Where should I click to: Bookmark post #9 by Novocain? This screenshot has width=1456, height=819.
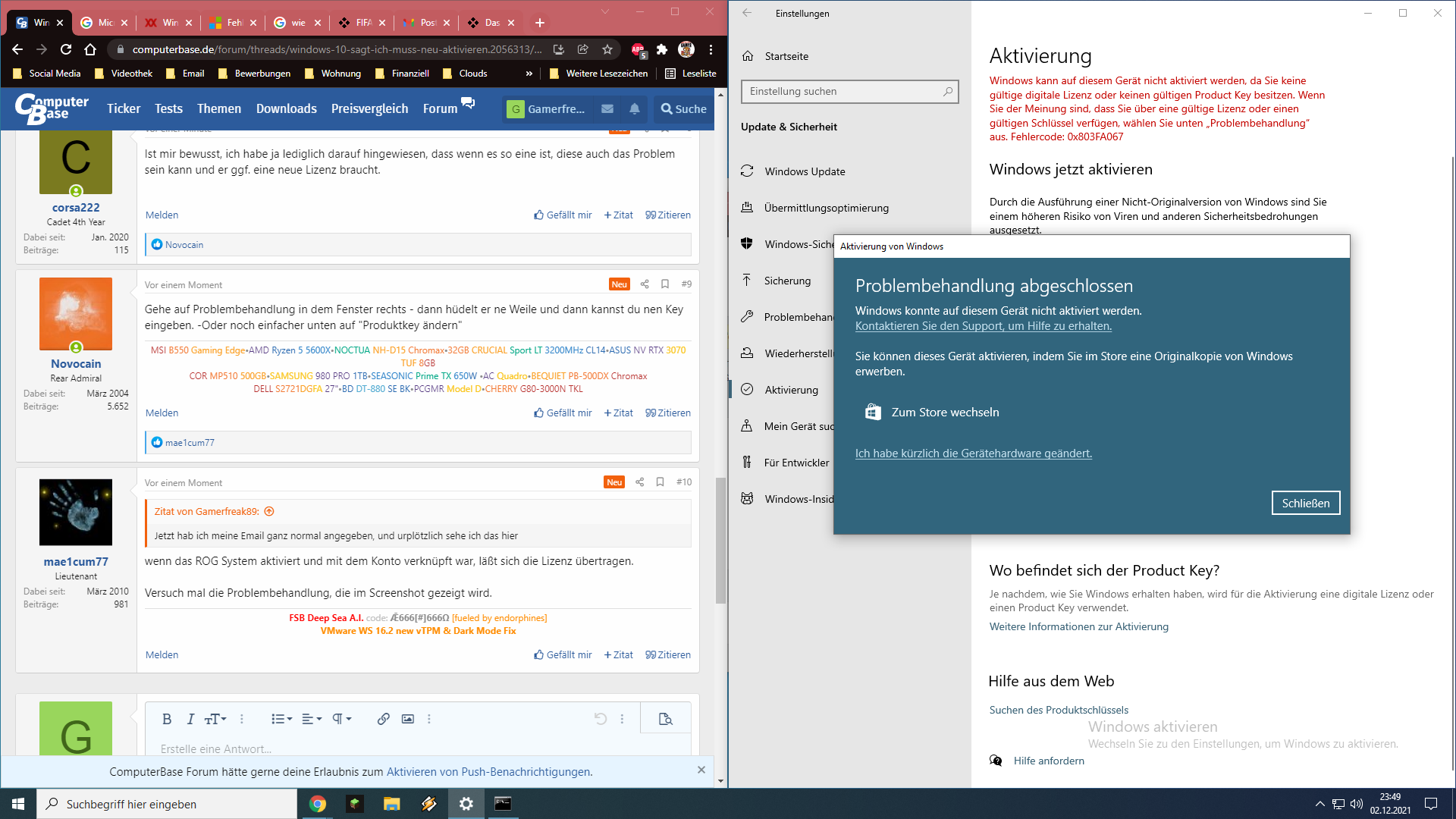[x=665, y=284]
